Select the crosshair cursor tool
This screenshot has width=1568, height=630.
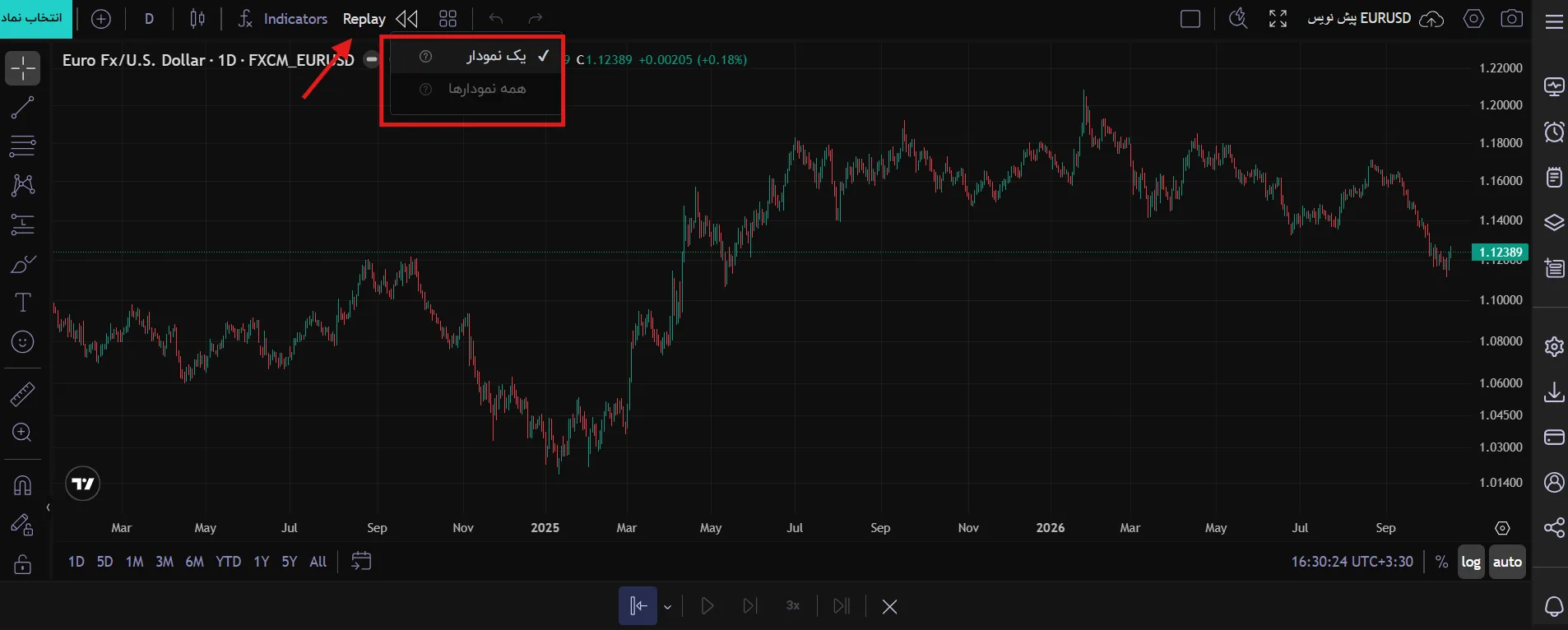point(23,68)
